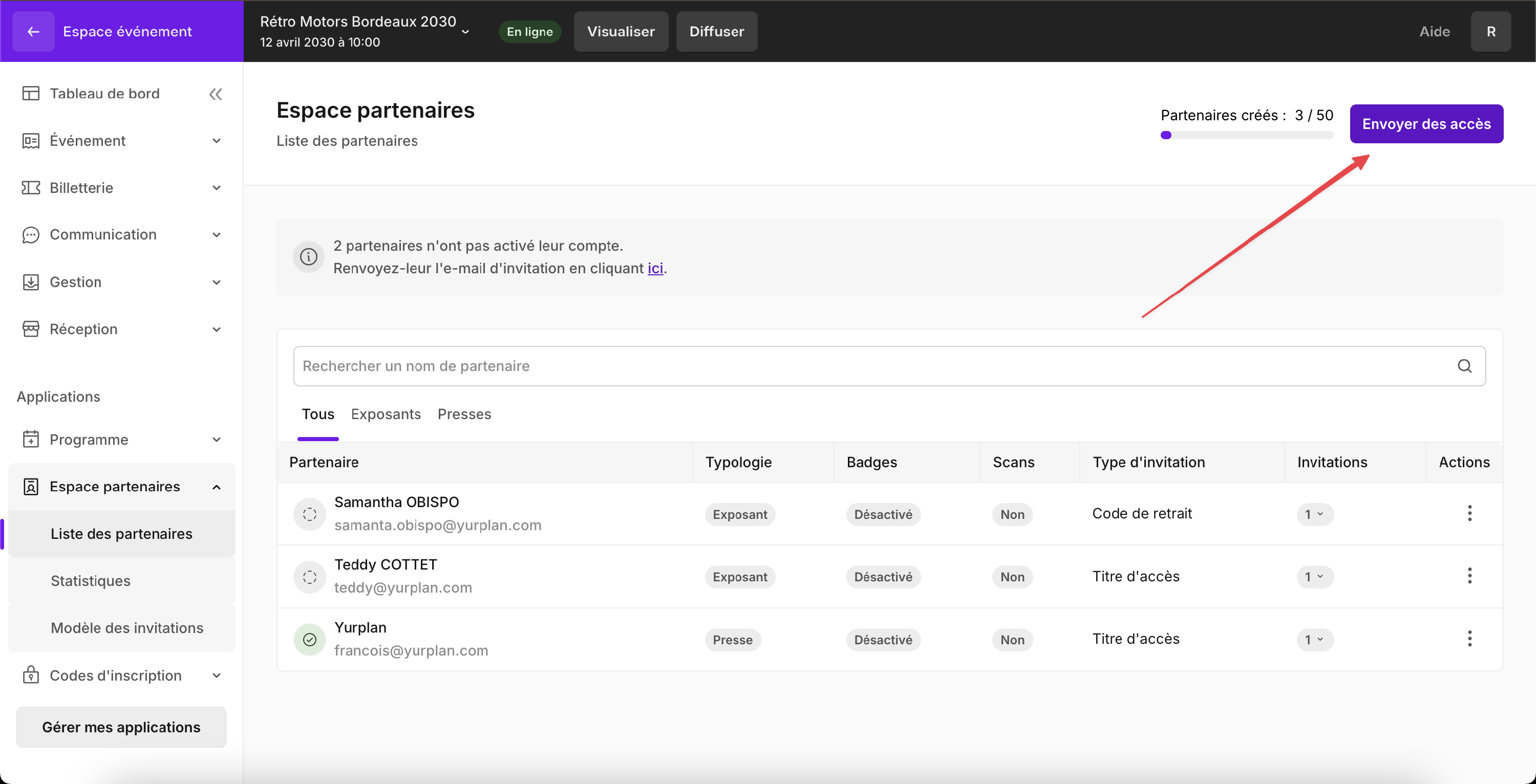Collapse the sidebar with the double chevron icon
The height and width of the screenshot is (784, 1536).
(215, 94)
